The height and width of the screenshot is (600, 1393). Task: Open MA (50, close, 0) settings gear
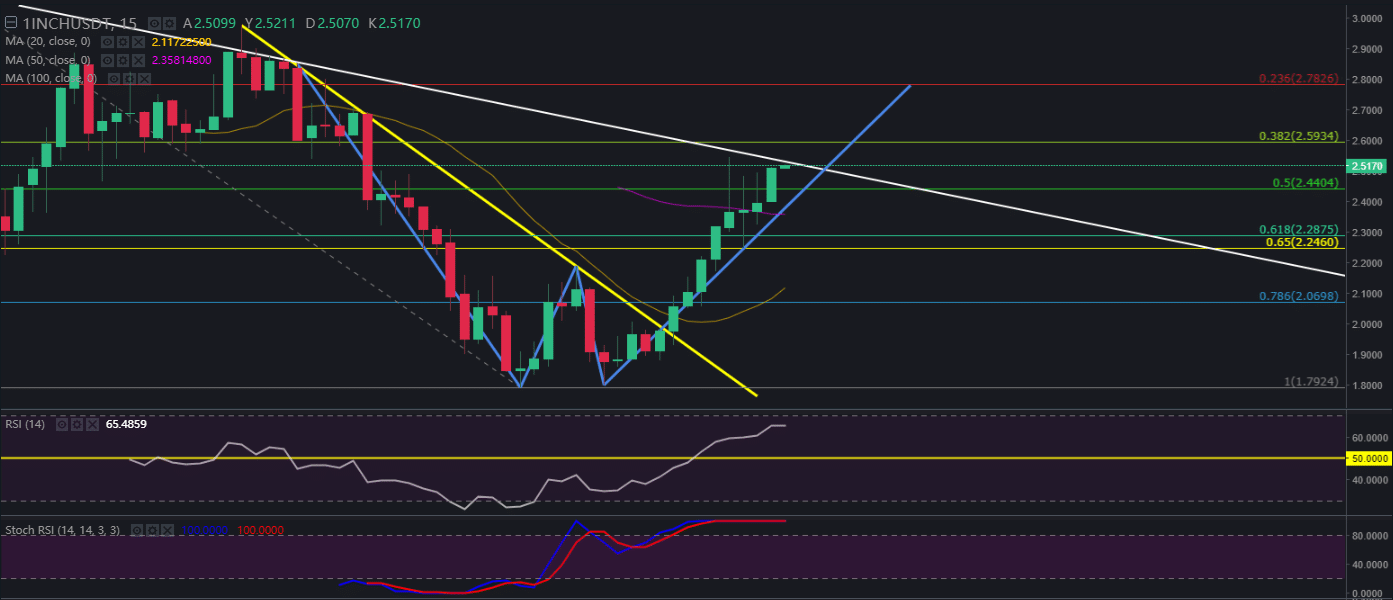[122, 60]
